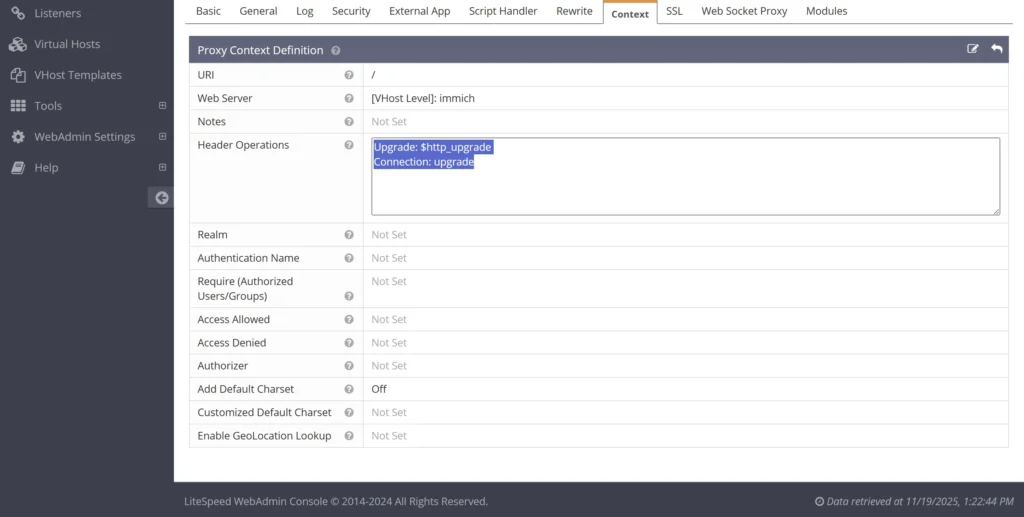Click the help icon beside Access Allowed

point(349,320)
